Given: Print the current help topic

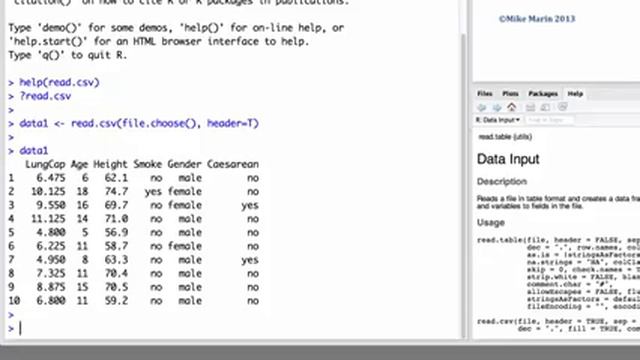Looking at the screenshot, I should point(530,108).
